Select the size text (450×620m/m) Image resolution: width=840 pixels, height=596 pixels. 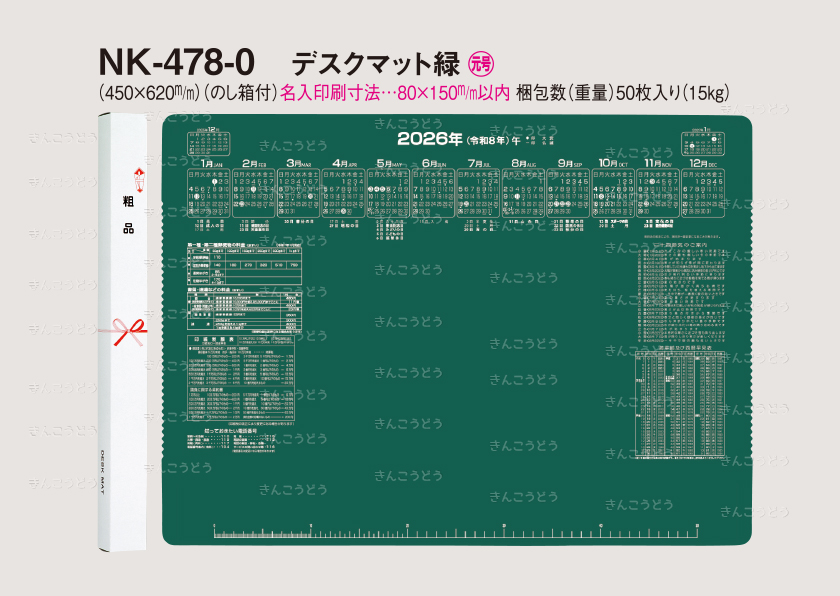tap(149, 93)
